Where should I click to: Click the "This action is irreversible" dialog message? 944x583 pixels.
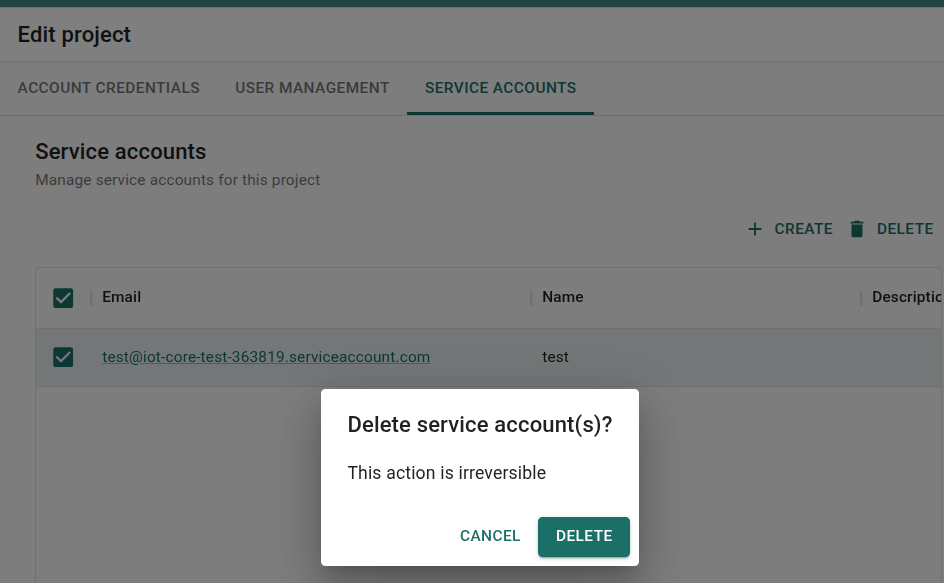coord(446,473)
